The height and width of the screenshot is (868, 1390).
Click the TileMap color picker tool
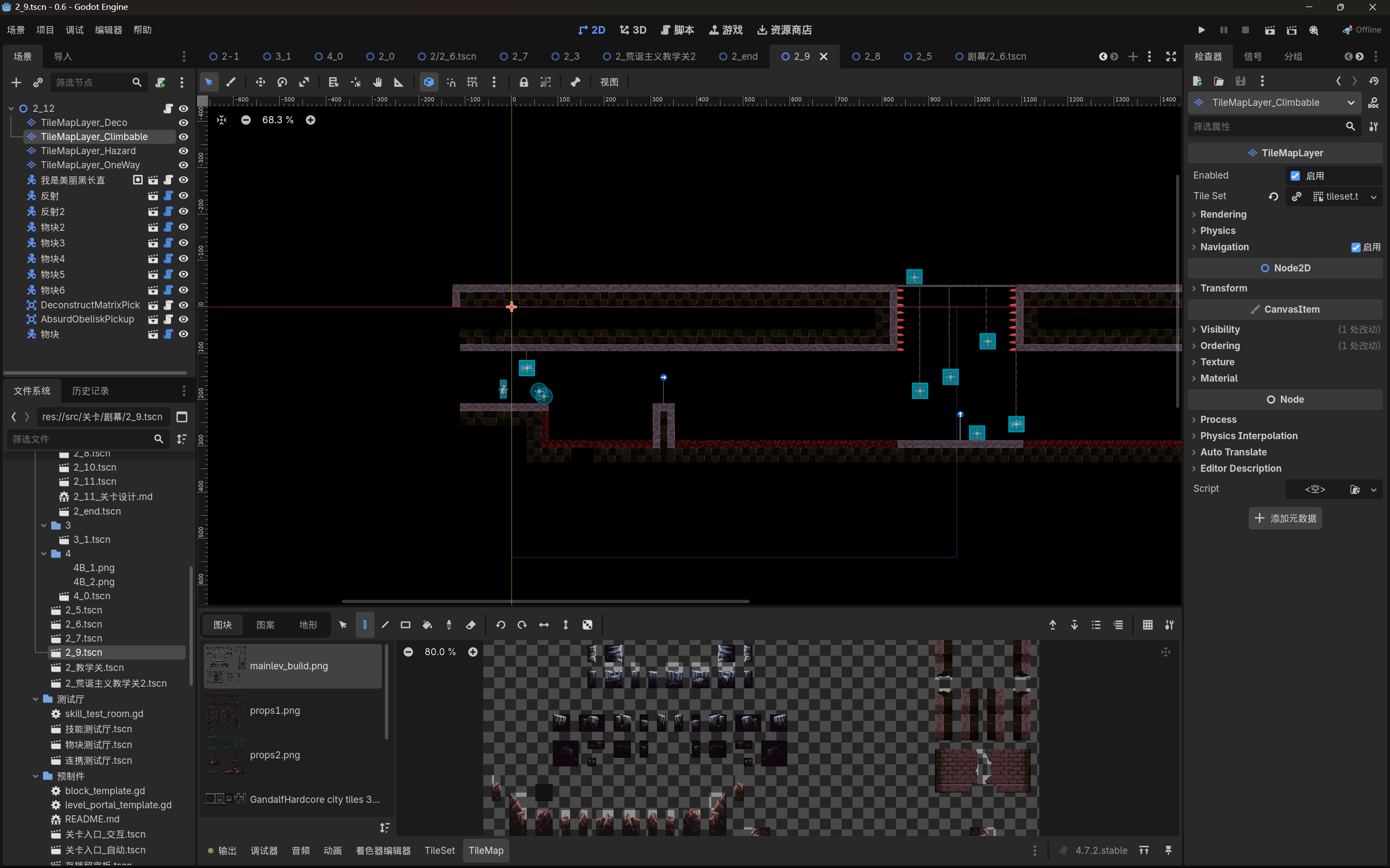click(x=449, y=625)
